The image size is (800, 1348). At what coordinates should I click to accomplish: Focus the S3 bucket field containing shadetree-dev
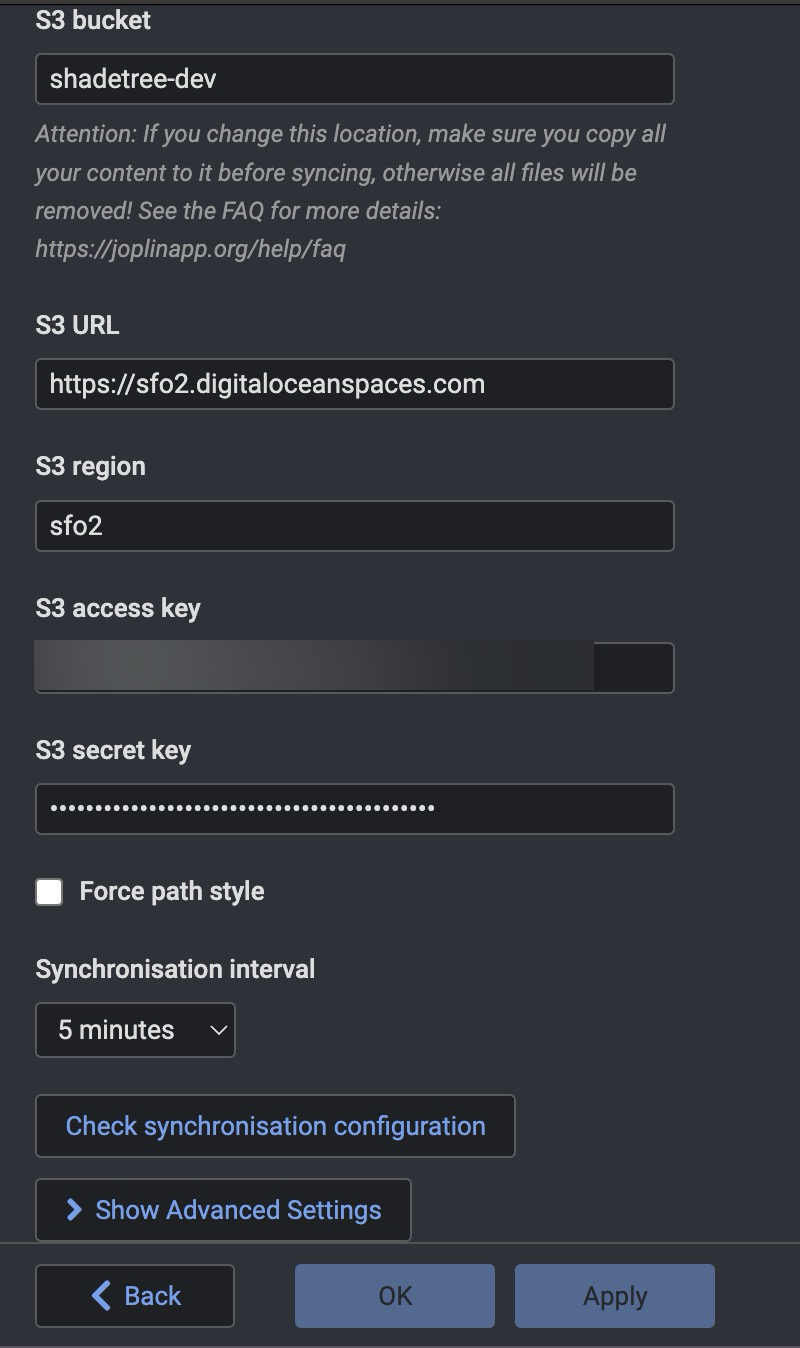[x=355, y=80]
